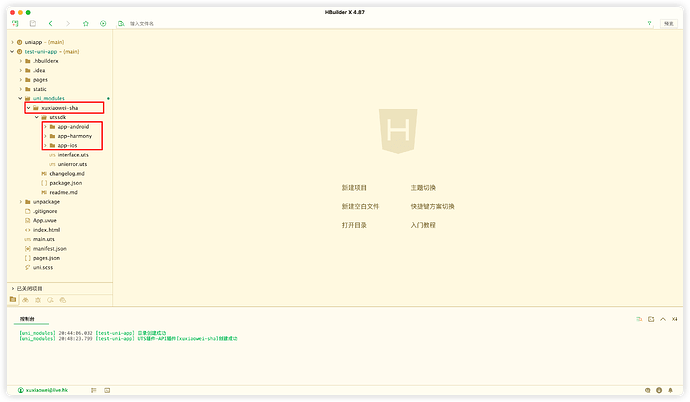Click the save file icon in toolbar
The width and height of the screenshot is (690, 402).
click(33, 22)
